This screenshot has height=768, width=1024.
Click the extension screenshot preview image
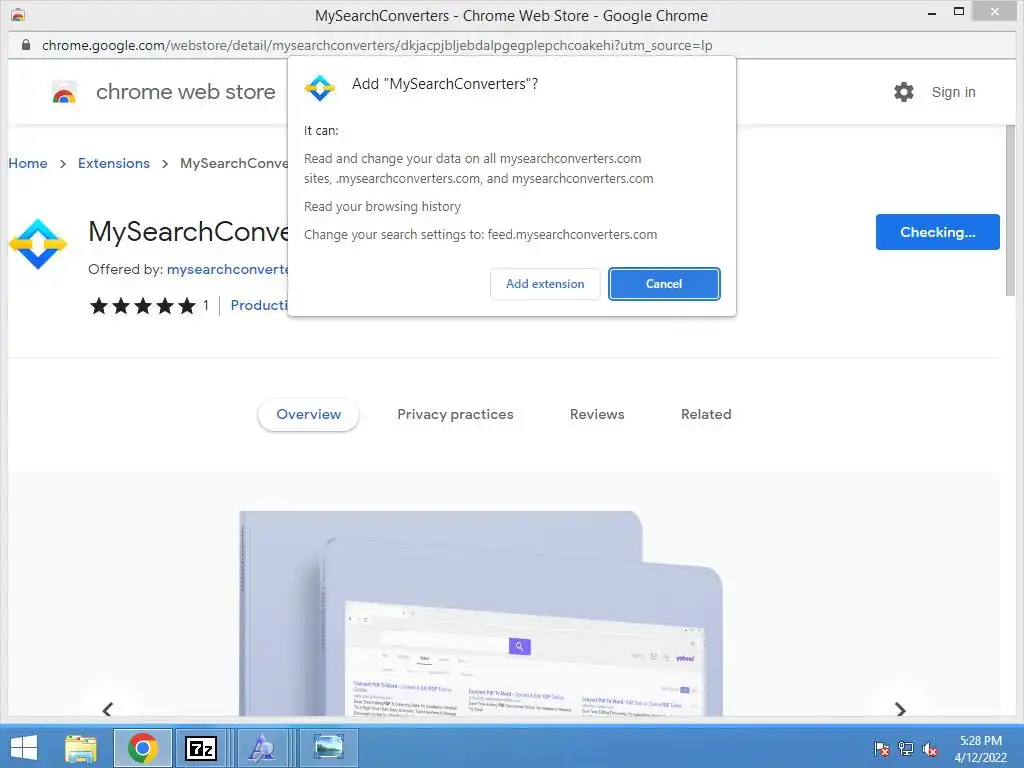click(481, 613)
